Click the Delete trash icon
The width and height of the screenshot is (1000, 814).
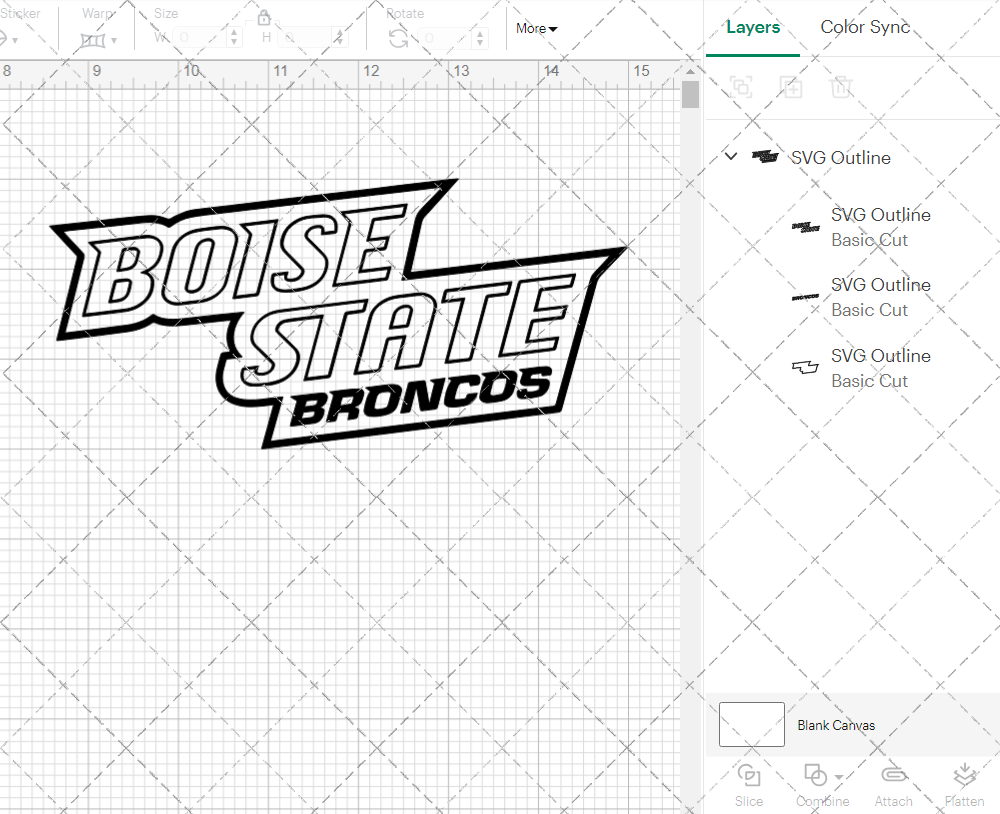pos(842,87)
